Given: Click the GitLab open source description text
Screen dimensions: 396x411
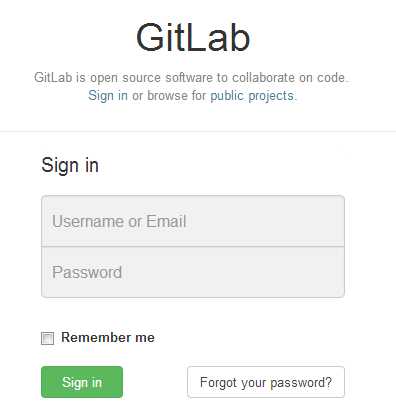Looking at the screenshot, I should (191, 77).
